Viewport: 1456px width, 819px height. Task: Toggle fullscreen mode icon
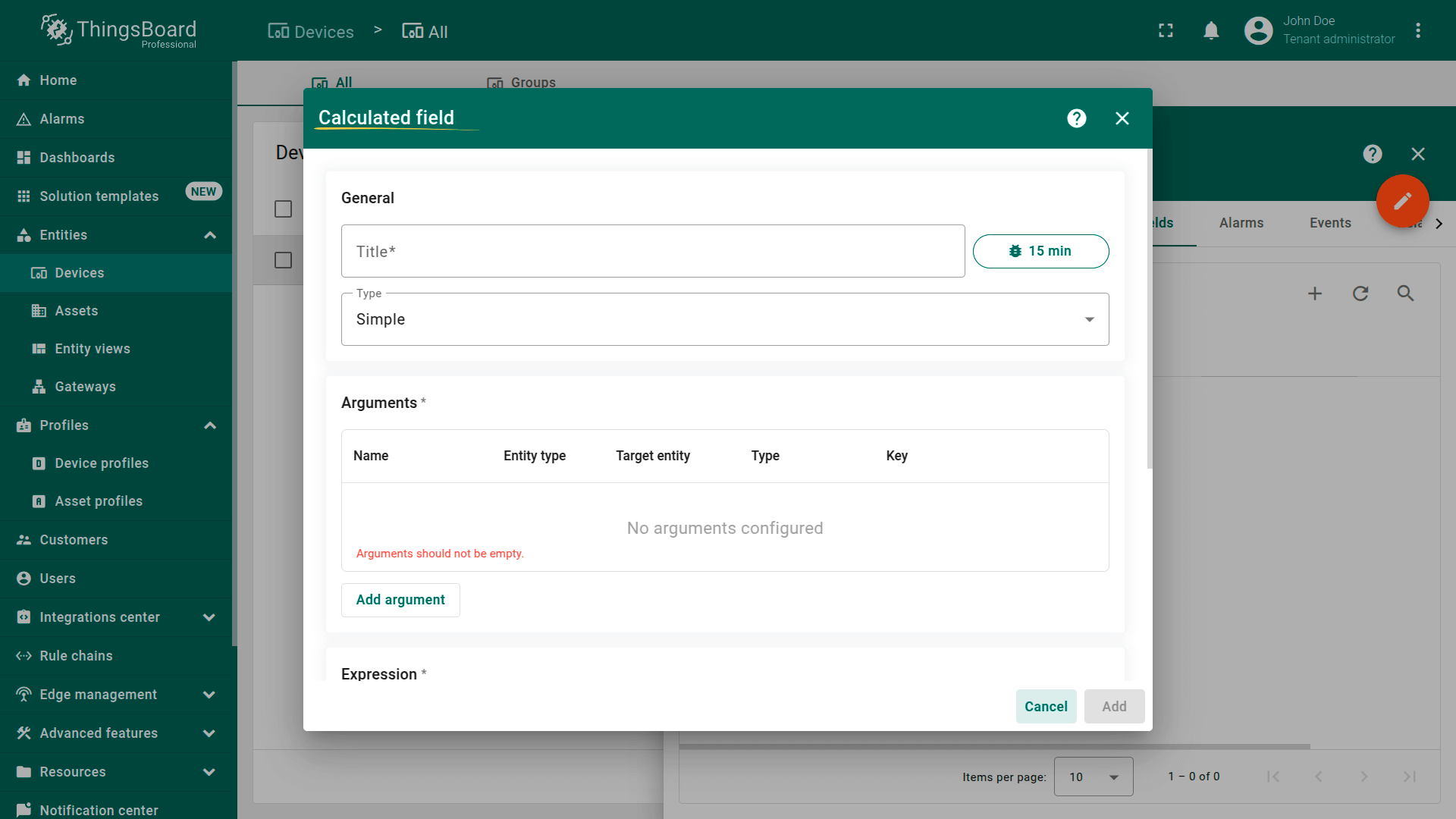(1166, 31)
